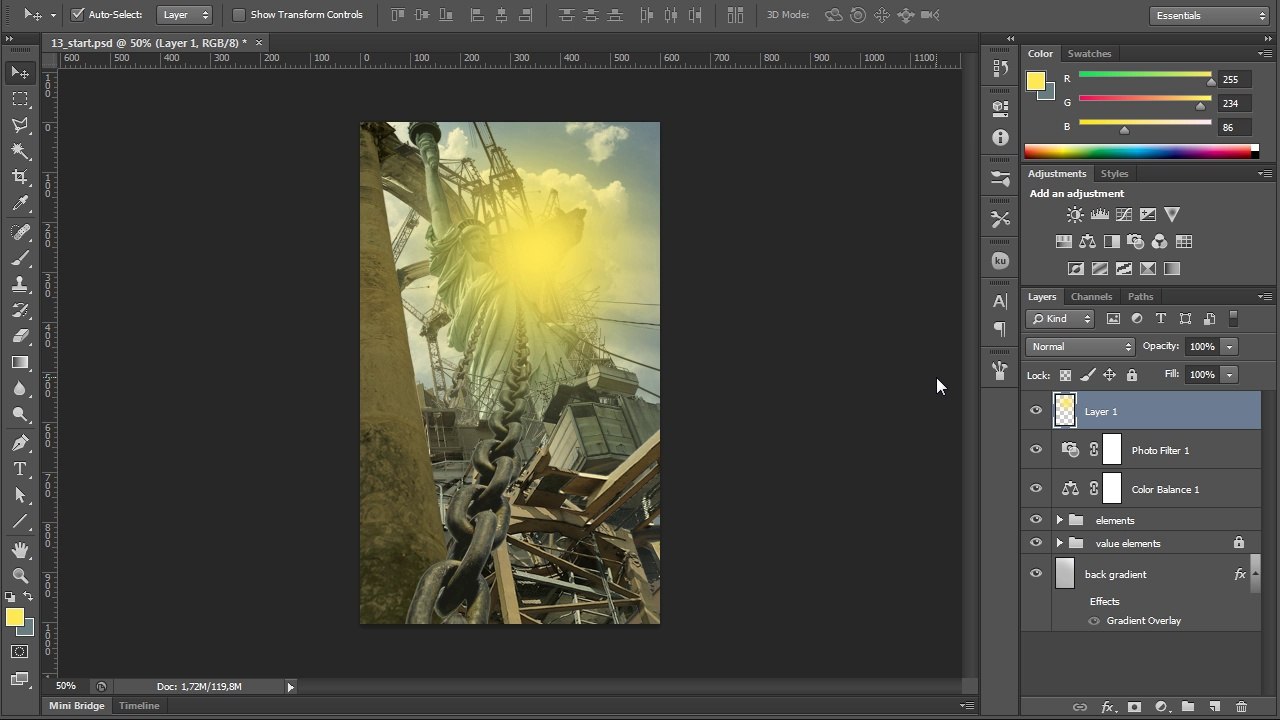Screen dimensions: 1280x720
Task: Open the layer filter Kind dropdown
Action: 1060,319
